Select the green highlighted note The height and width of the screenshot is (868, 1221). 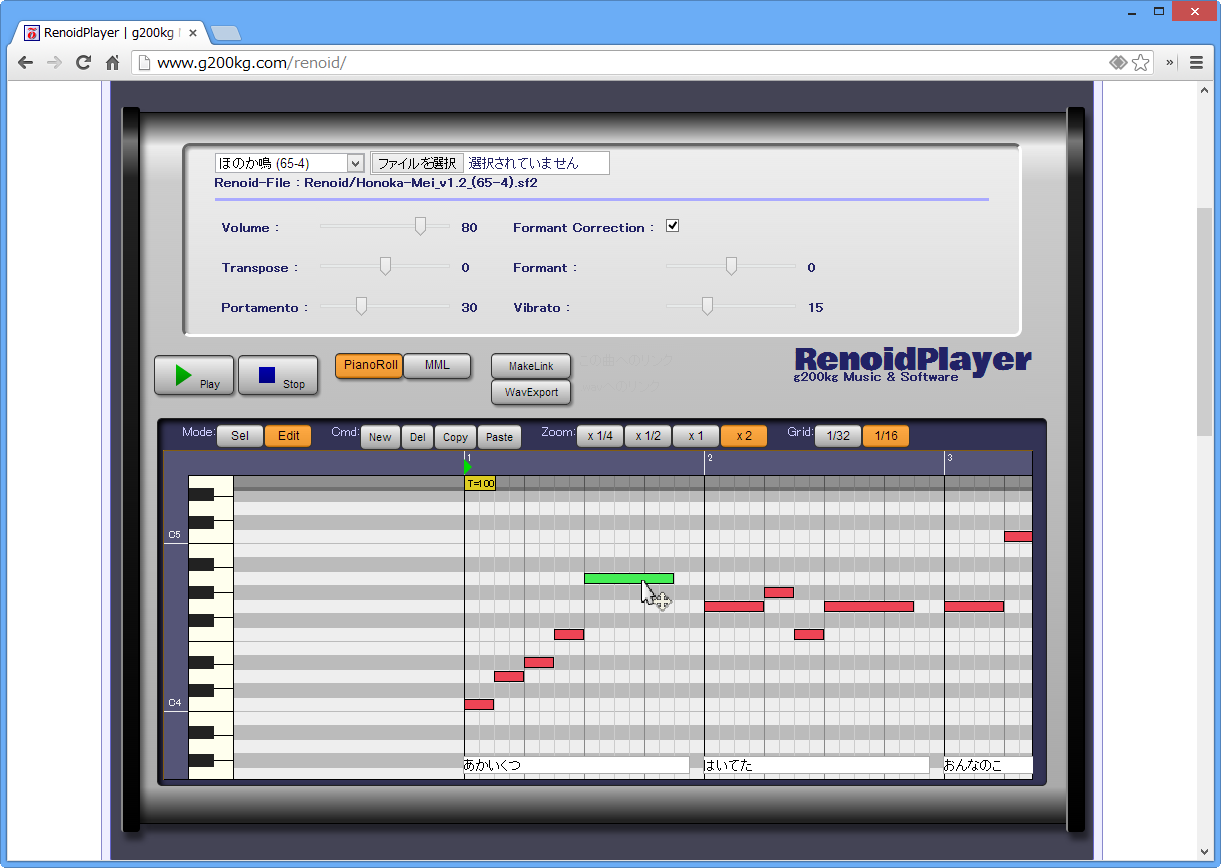[629, 578]
